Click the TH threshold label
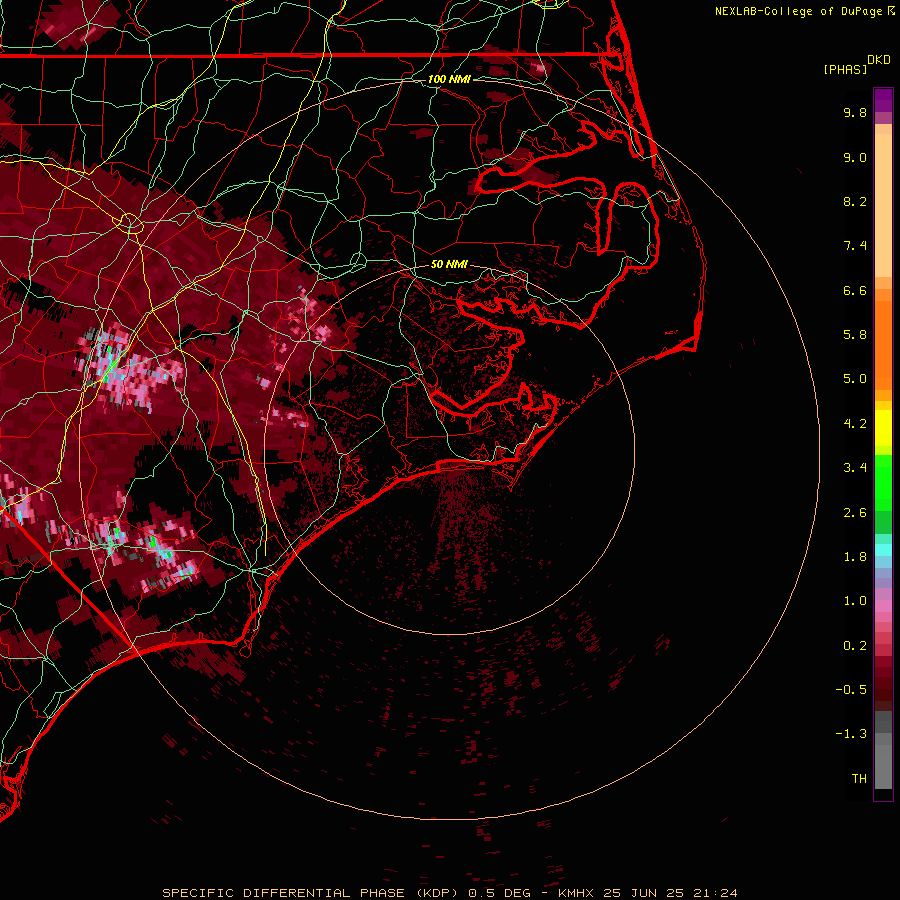This screenshot has width=900, height=900. (859, 778)
